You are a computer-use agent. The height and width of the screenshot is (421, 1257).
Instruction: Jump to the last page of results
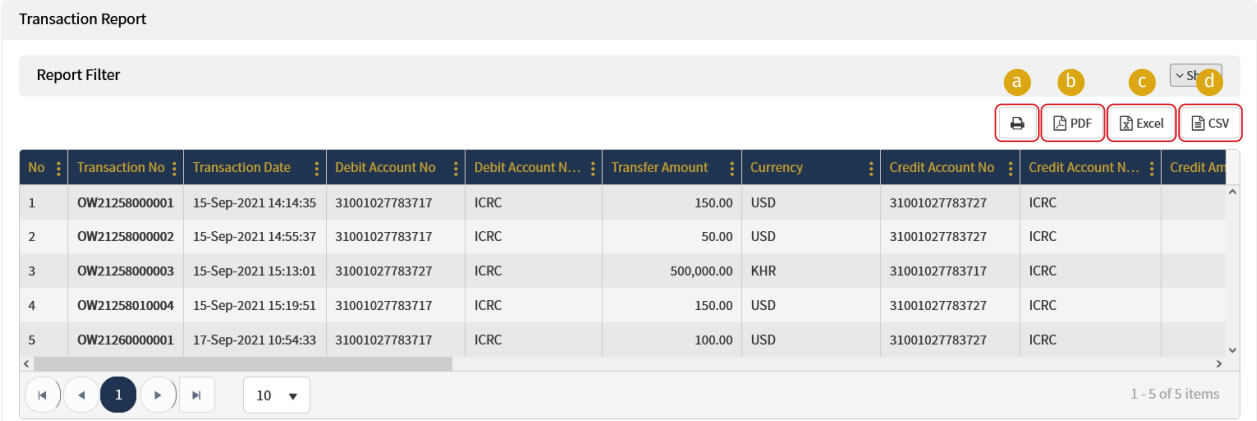pos(196,395)
